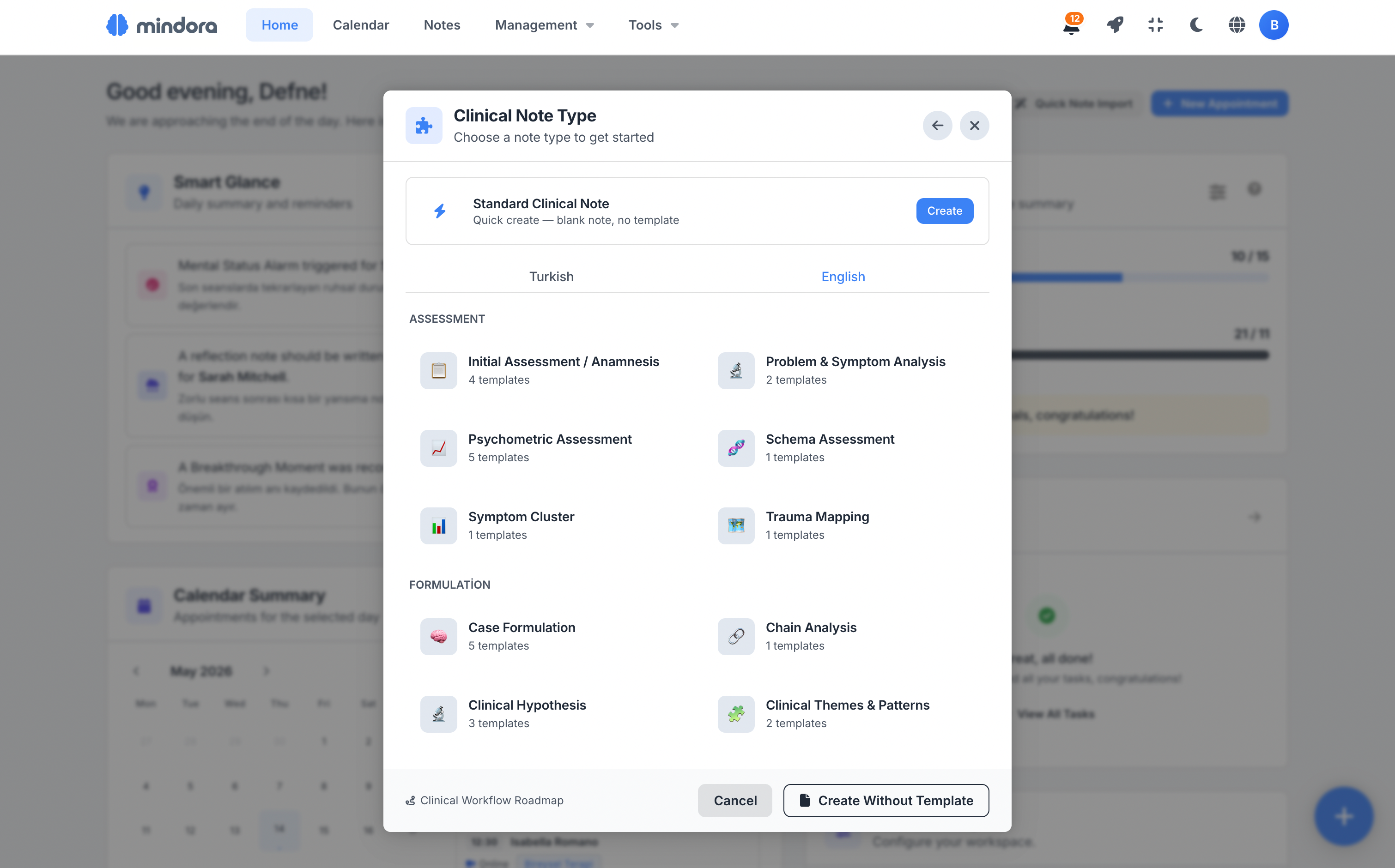Select the Trauma Mapping map icon
This screenshot has height=868, width=1395.
(x=736, y=525)
